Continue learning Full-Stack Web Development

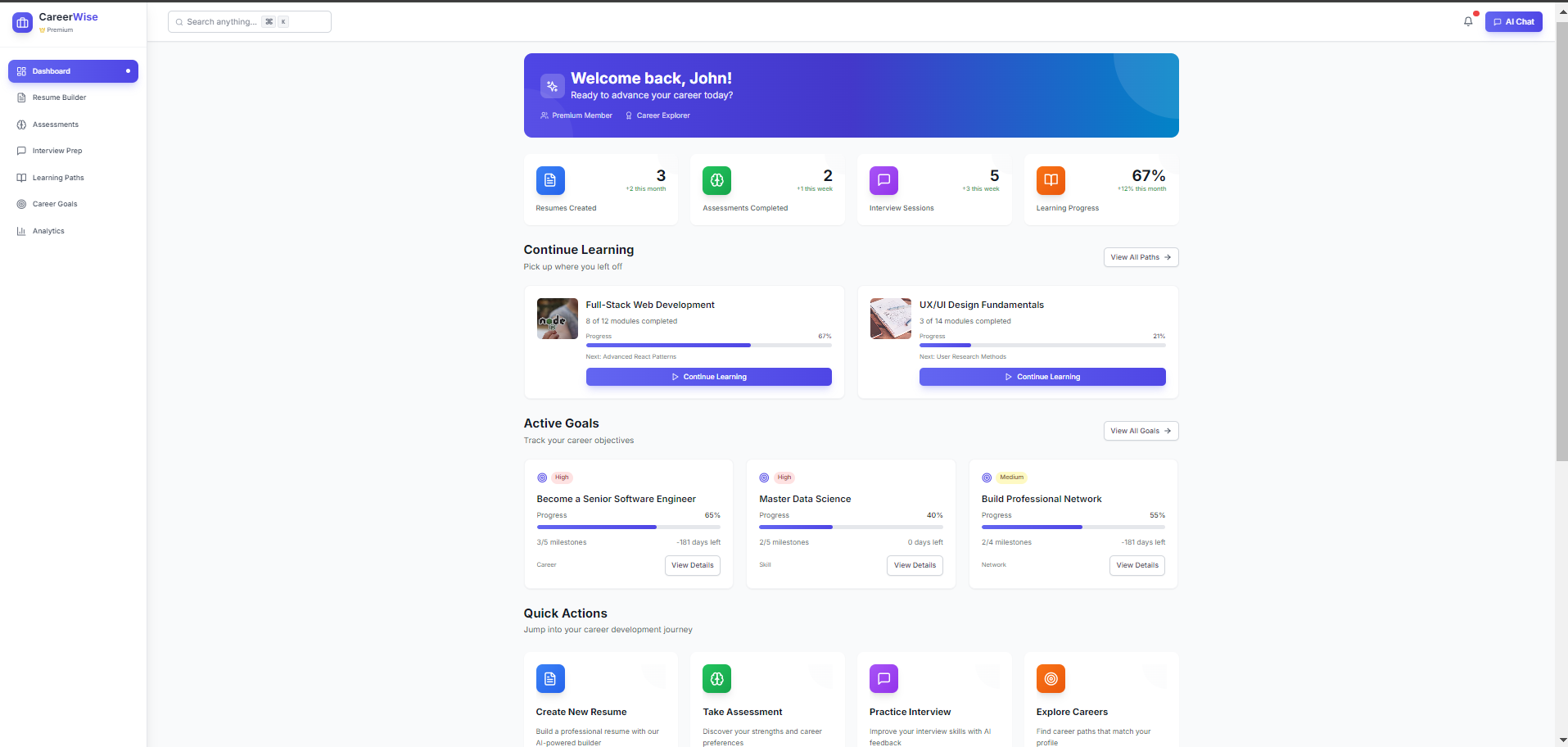pyautogui.click(x=708, y=377)
